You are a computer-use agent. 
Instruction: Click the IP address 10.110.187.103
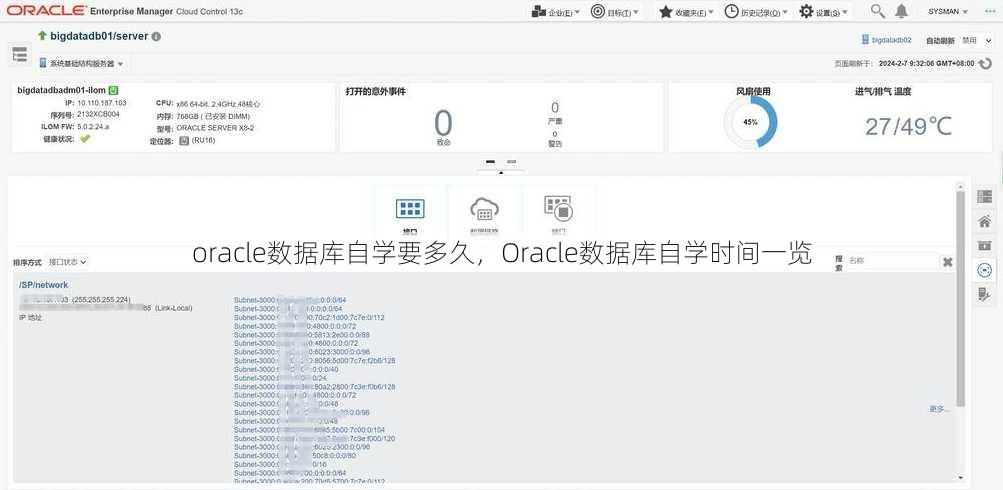102,102
